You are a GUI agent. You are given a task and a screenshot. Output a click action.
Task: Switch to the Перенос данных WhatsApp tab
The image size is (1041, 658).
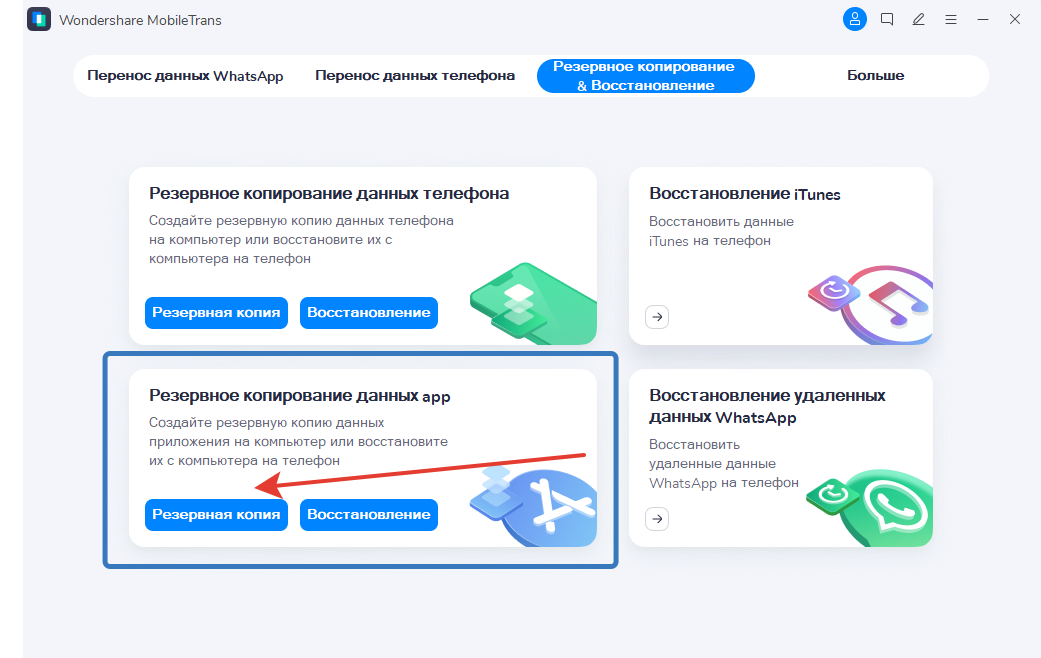[x=185, y=76]
